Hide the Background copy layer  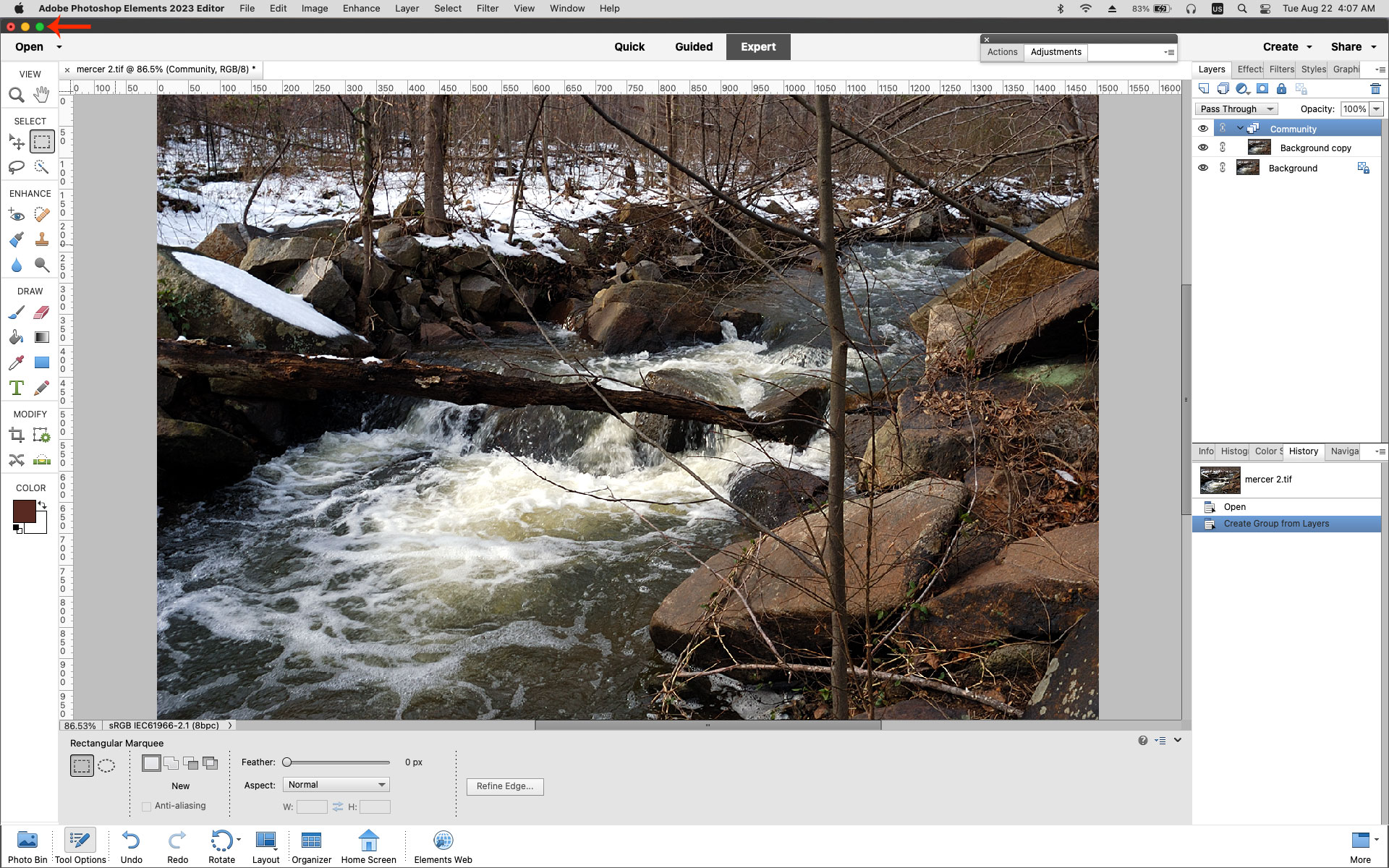[1203, 147]
